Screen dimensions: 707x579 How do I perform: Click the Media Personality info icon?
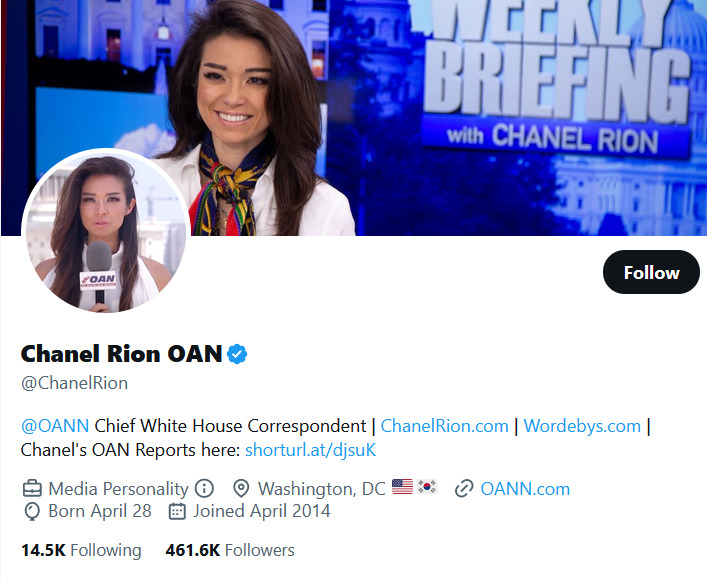pyautogui.click(x=204, y=488)
